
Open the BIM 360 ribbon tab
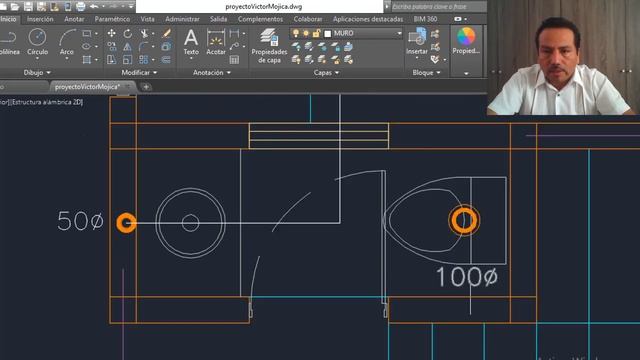(425, 19)
